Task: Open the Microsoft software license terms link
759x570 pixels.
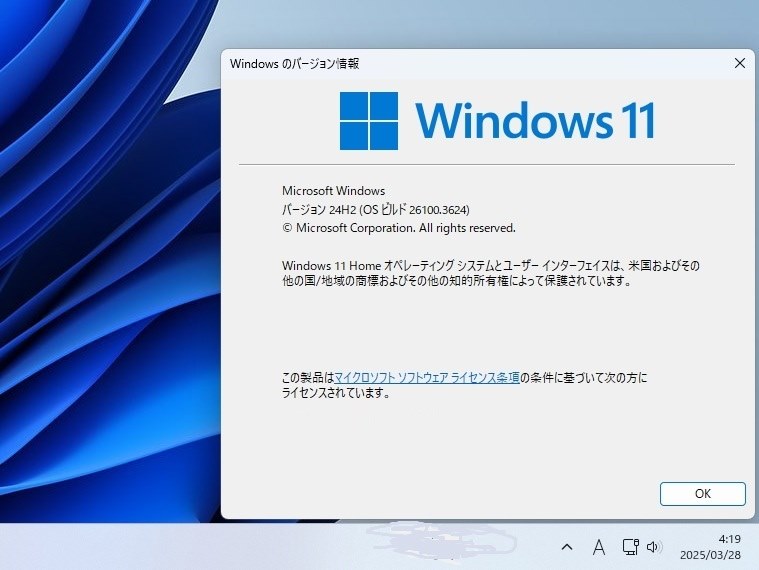Action: click(x=427, y=377)
